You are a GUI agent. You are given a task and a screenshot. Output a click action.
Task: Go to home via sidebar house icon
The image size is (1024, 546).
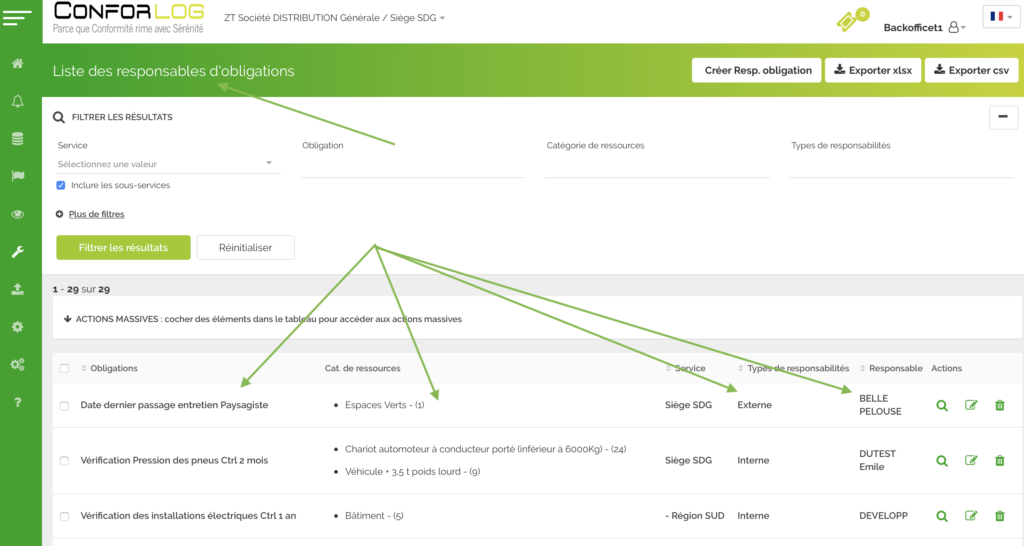[x=17, y=64]
